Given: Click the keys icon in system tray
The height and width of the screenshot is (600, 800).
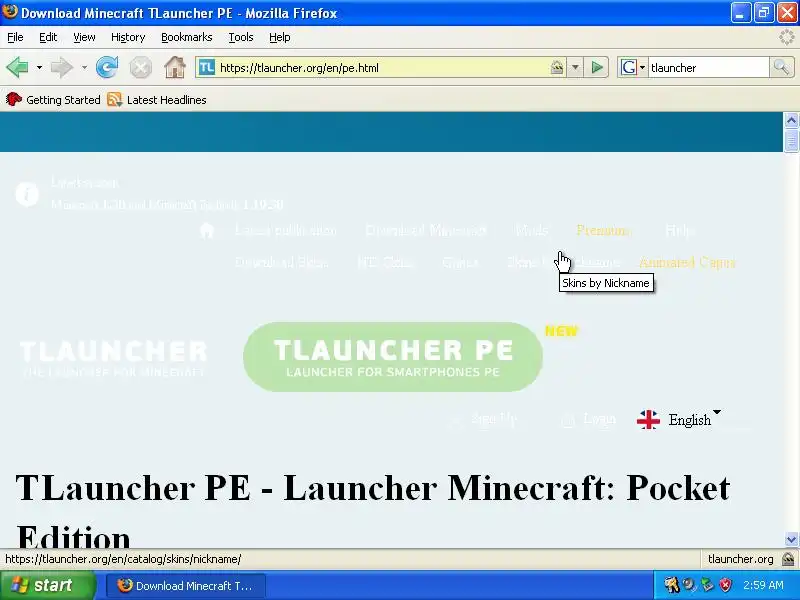Looking at the screenshot, I should pos(671,585).
